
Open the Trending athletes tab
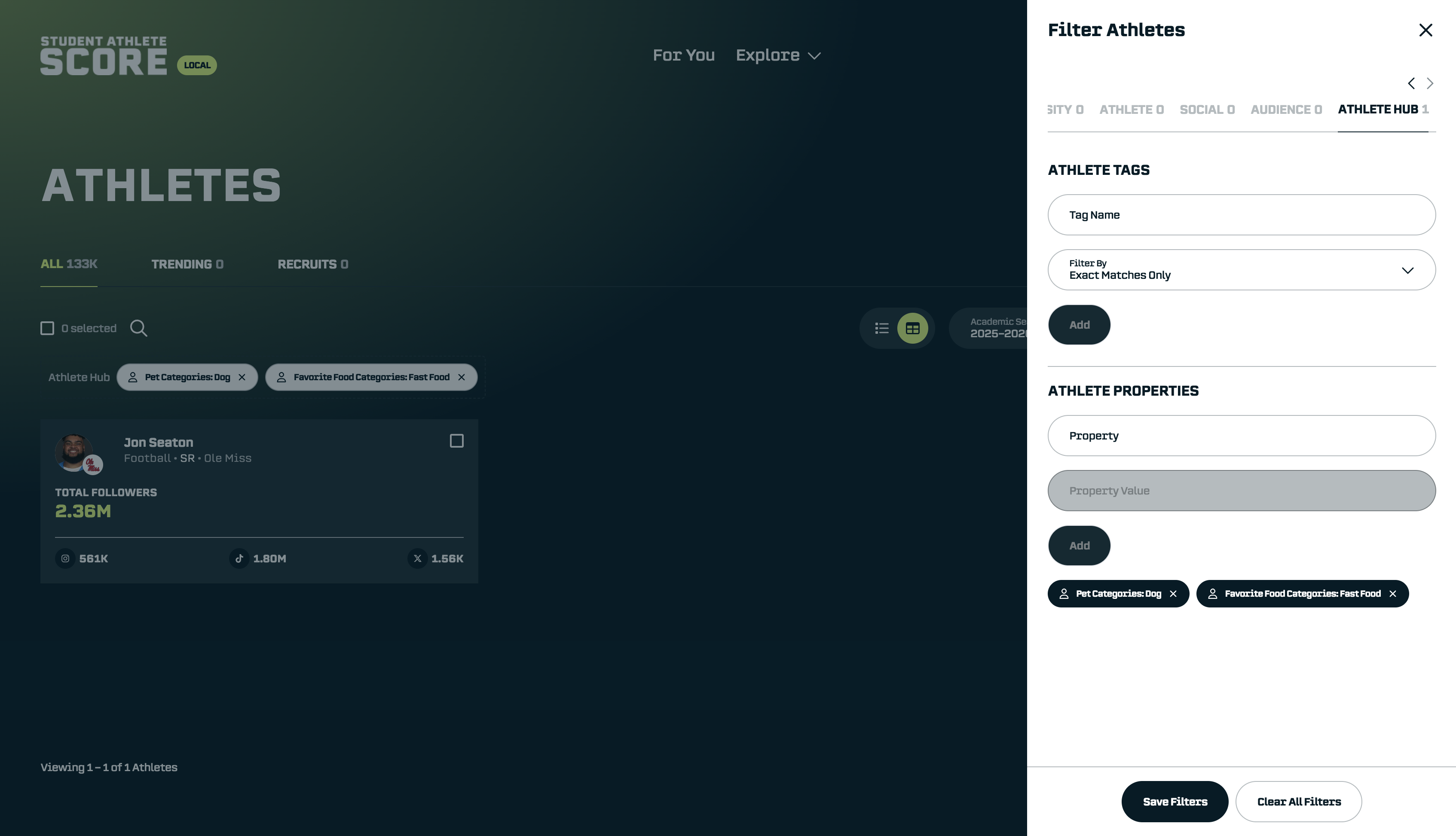[187, 264]
